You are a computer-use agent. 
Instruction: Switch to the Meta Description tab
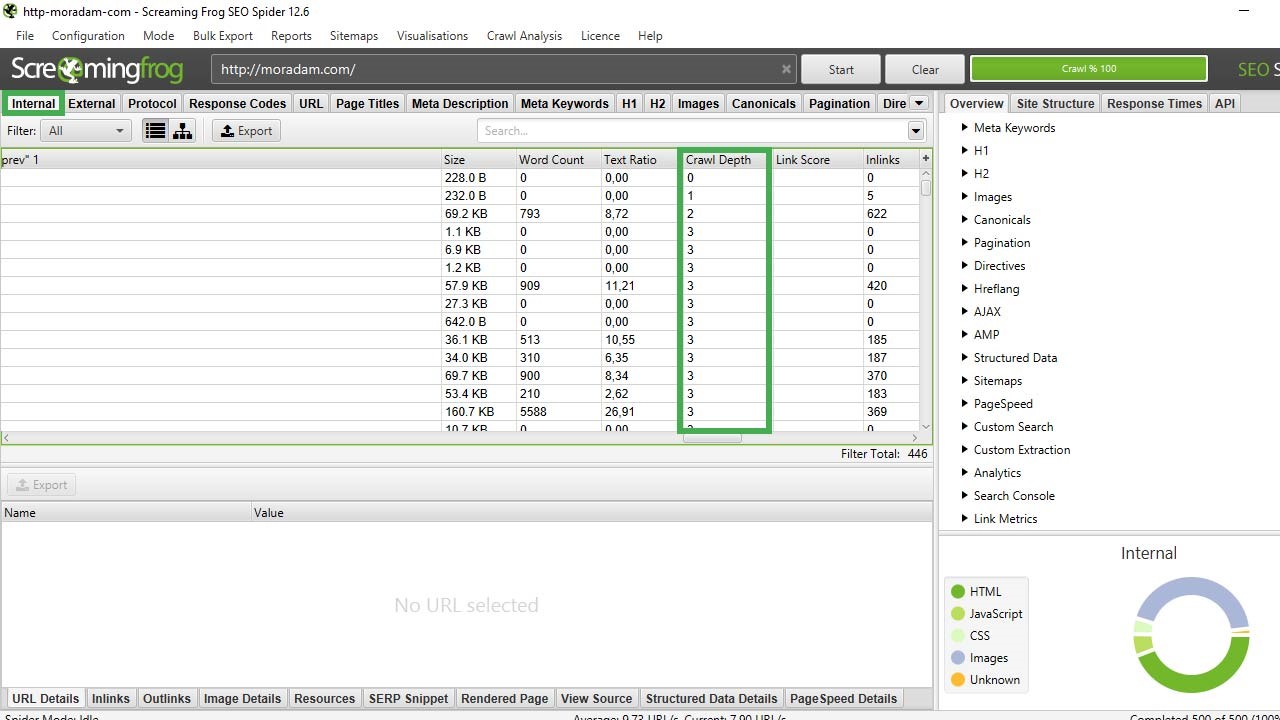coord(460,103)
